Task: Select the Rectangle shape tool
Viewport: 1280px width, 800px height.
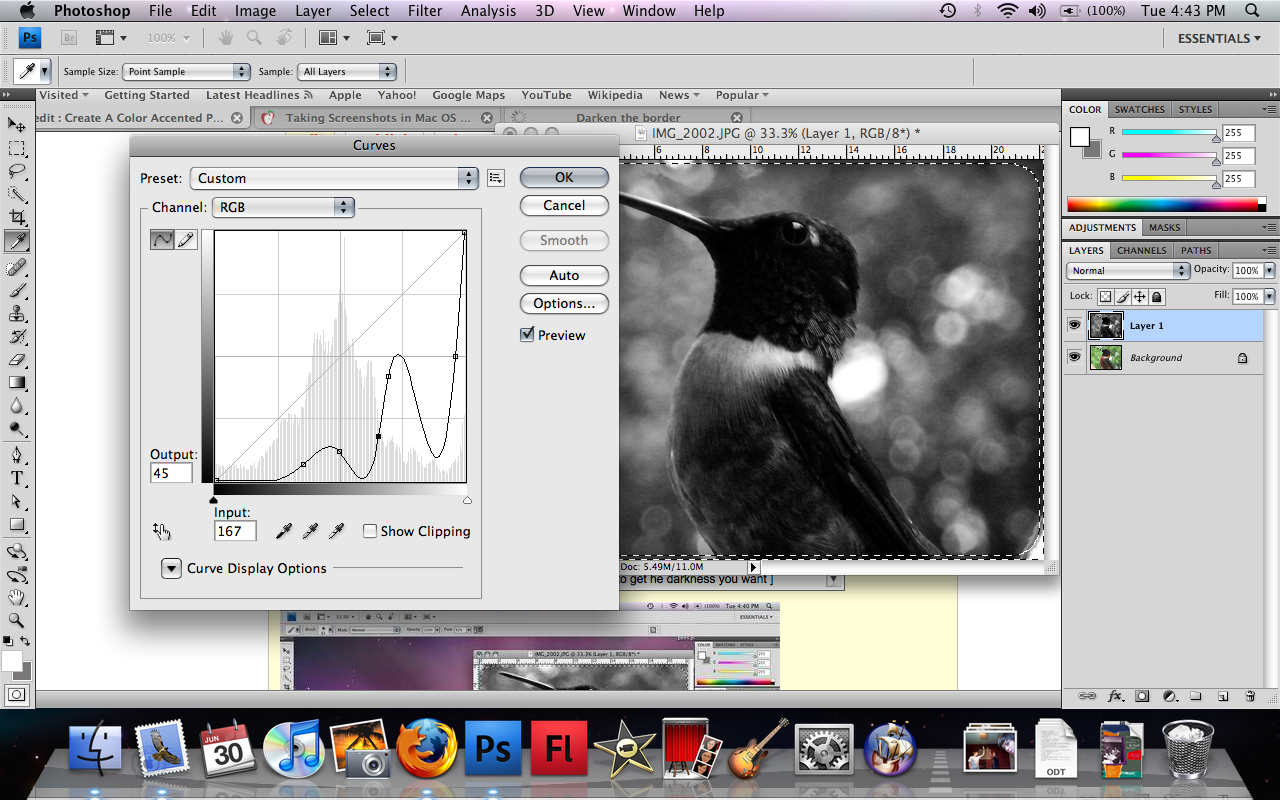Action: point(17,525)
